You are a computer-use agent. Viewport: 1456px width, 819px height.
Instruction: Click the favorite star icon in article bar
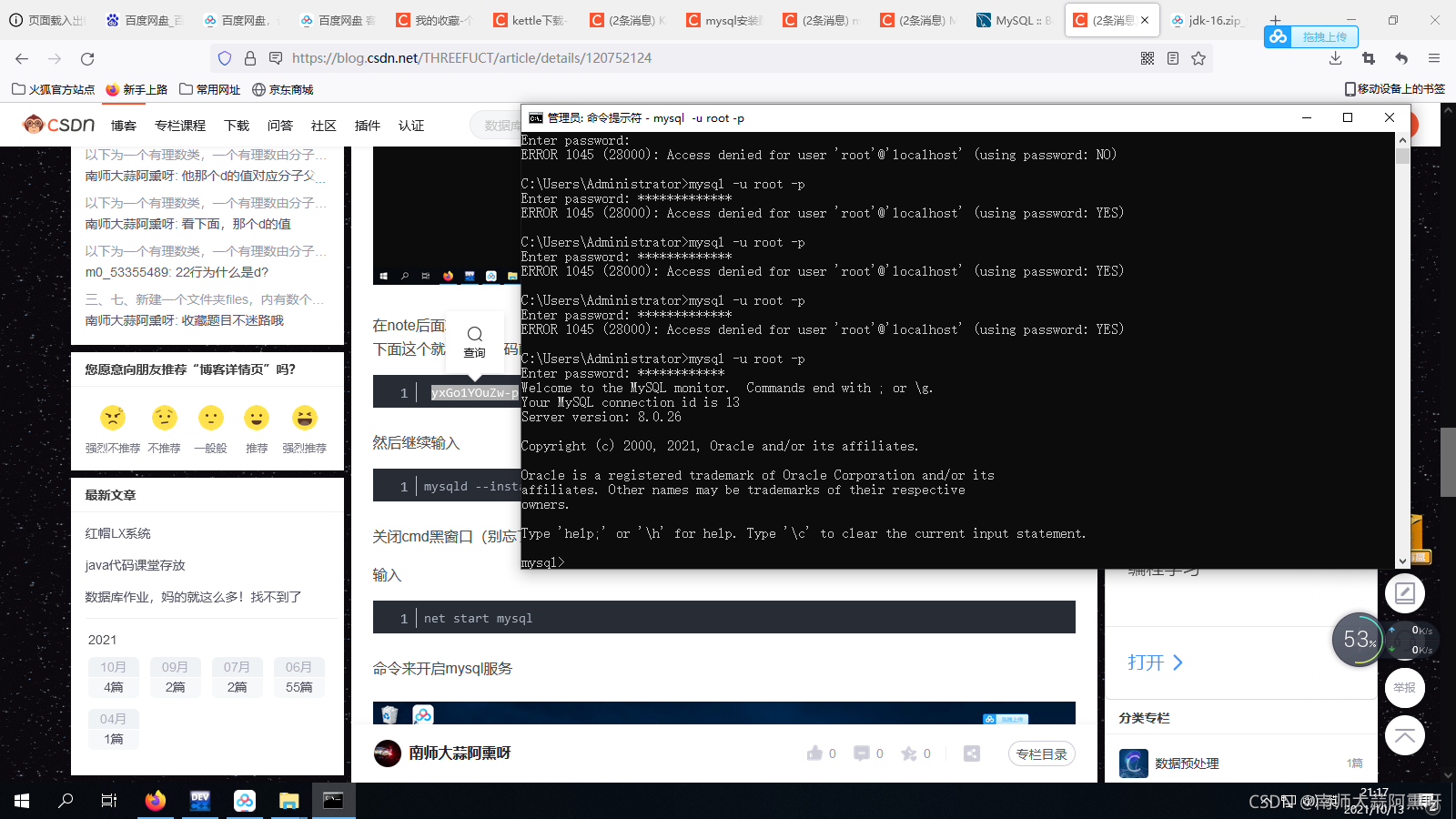coord(909,753)
